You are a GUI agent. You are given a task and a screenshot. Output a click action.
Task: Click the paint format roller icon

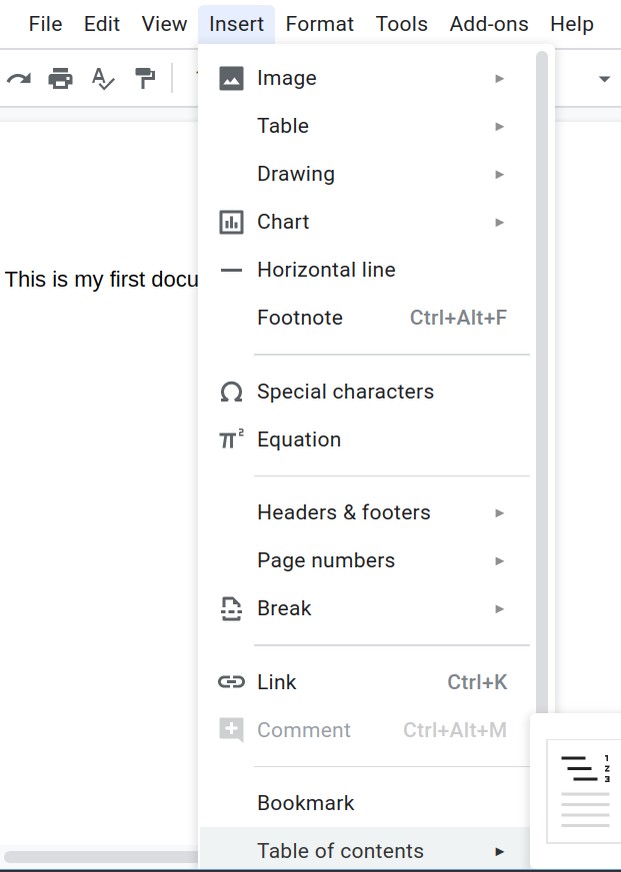(x=145, y=78)
